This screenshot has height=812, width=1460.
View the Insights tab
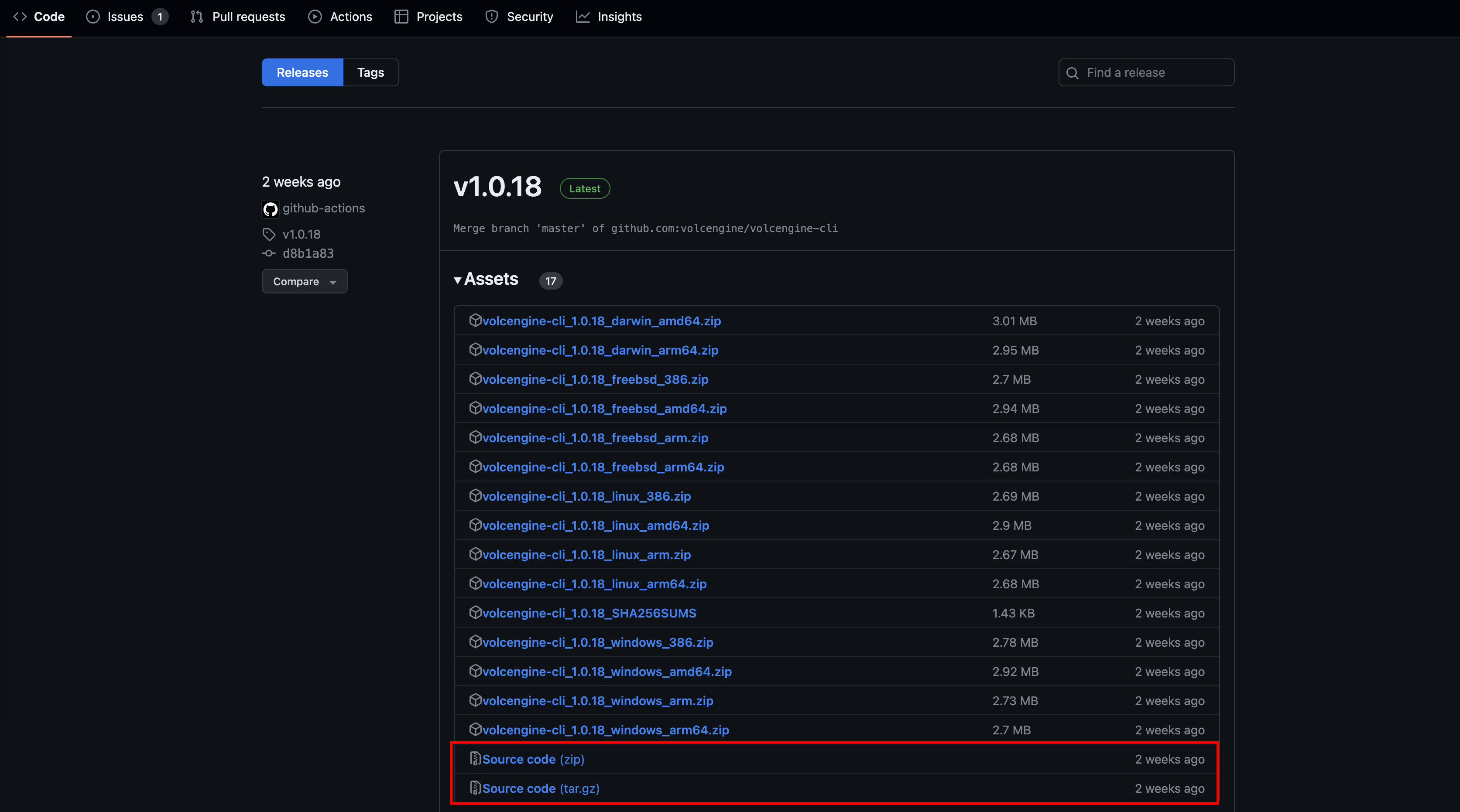[609, 17]
